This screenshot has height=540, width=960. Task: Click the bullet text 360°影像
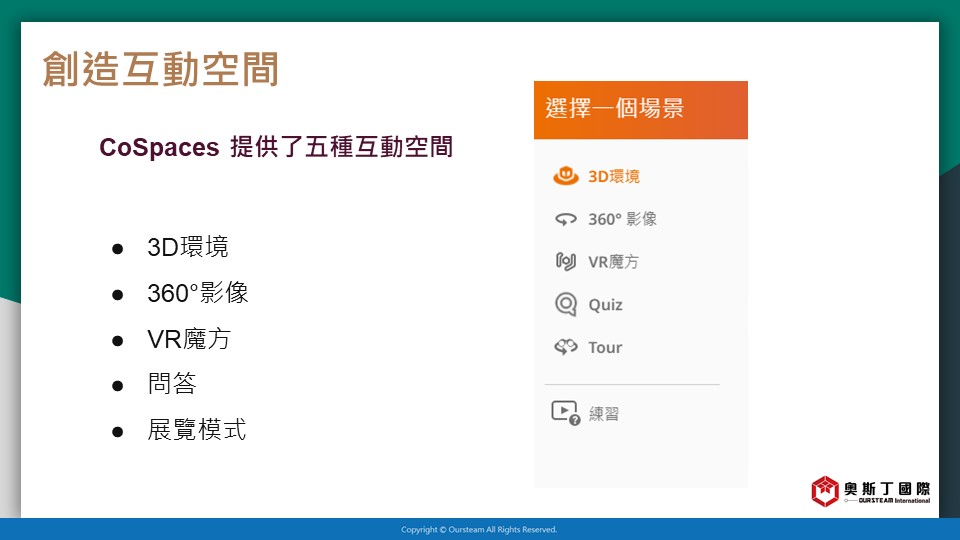pyautogui.click(x=198, y=293)
